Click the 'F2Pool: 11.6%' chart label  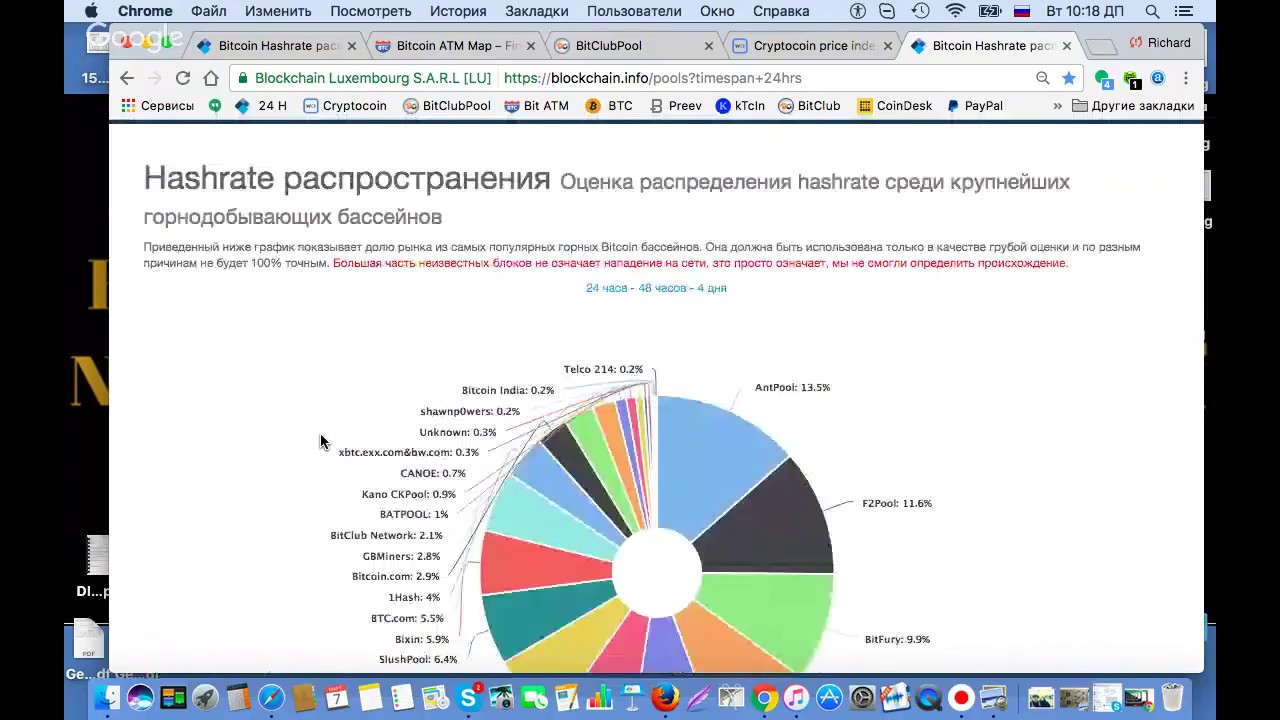pyautogui.click(x=897, y=504)
